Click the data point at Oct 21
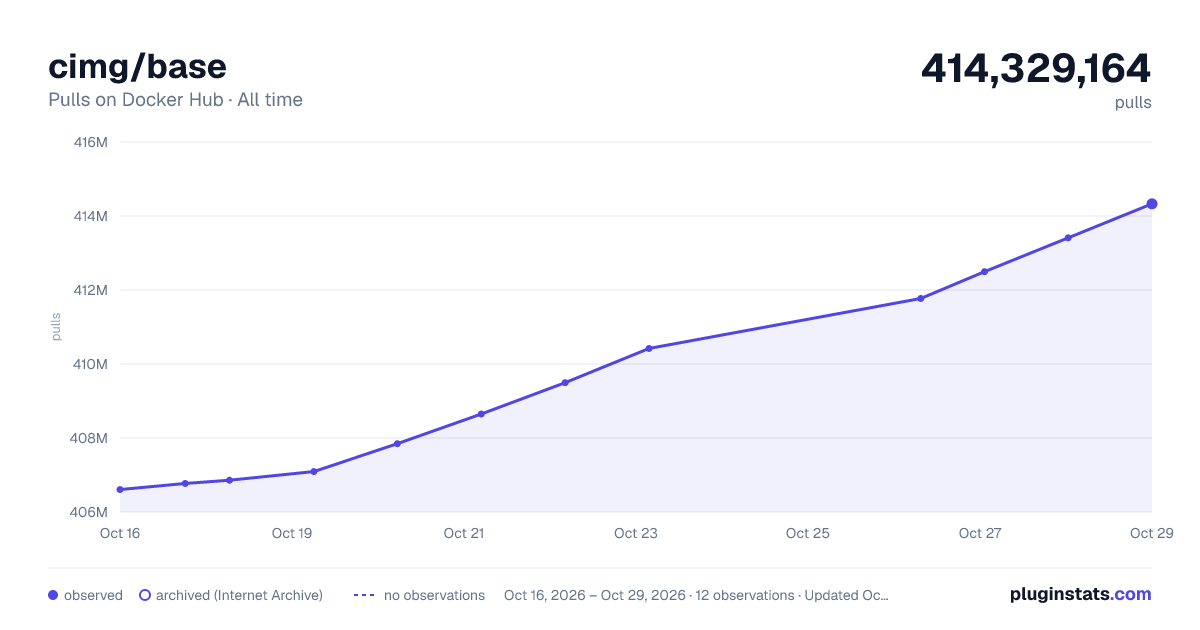Screen dimensions: 1200x630 (481, 414)
